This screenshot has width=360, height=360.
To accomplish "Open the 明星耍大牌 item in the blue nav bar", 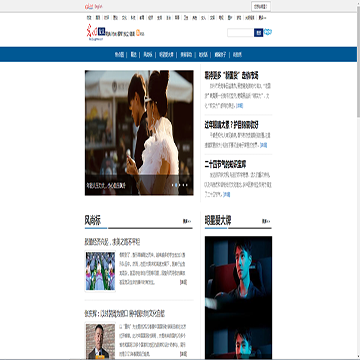I will click(x=166, y=55).
